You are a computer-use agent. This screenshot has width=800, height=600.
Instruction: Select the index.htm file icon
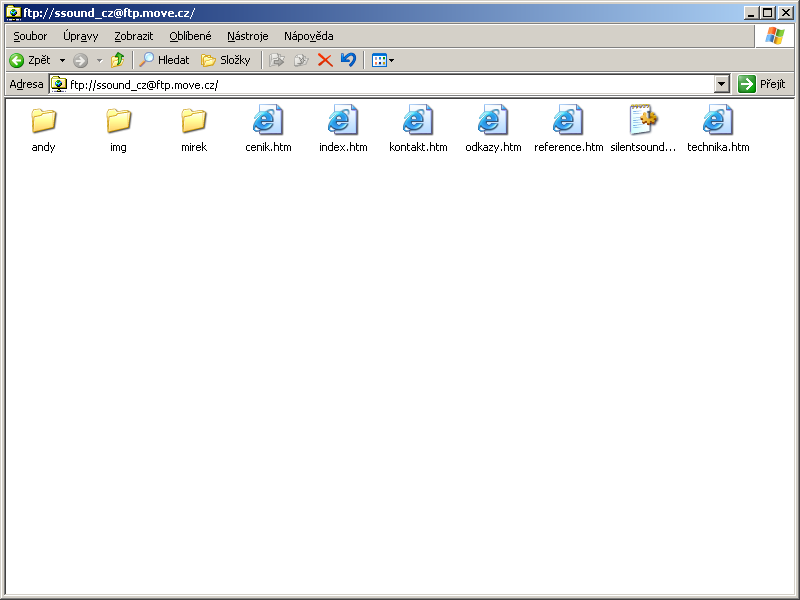coord(343,120)
